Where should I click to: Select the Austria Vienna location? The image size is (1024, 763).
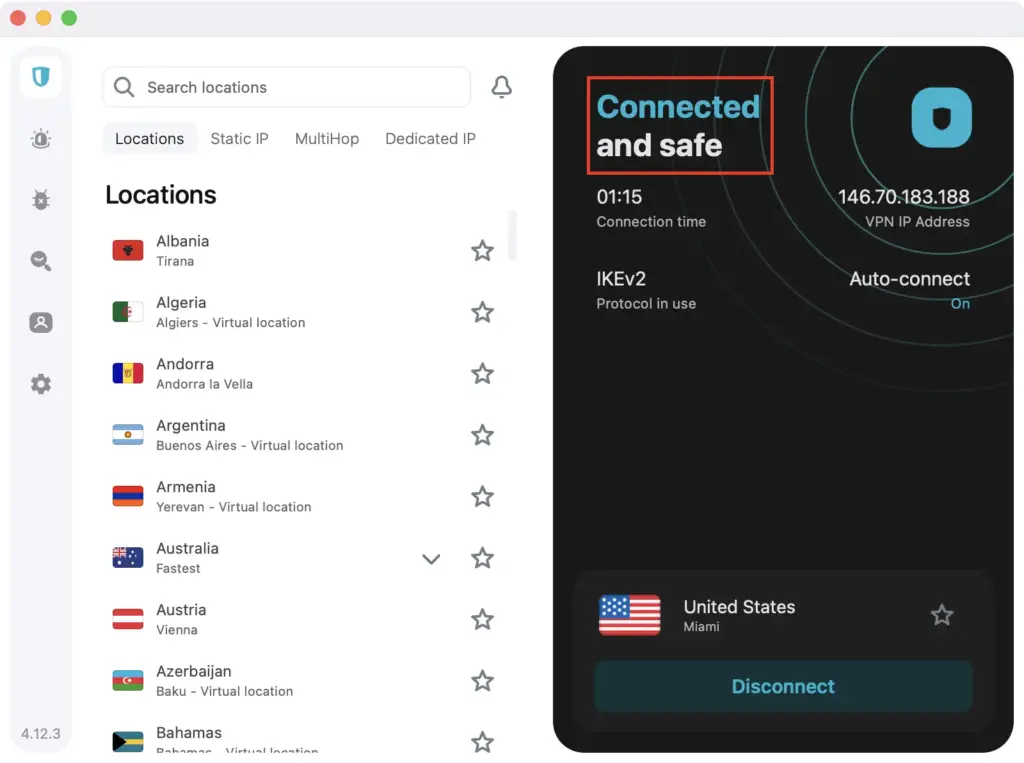pos(180,619)
